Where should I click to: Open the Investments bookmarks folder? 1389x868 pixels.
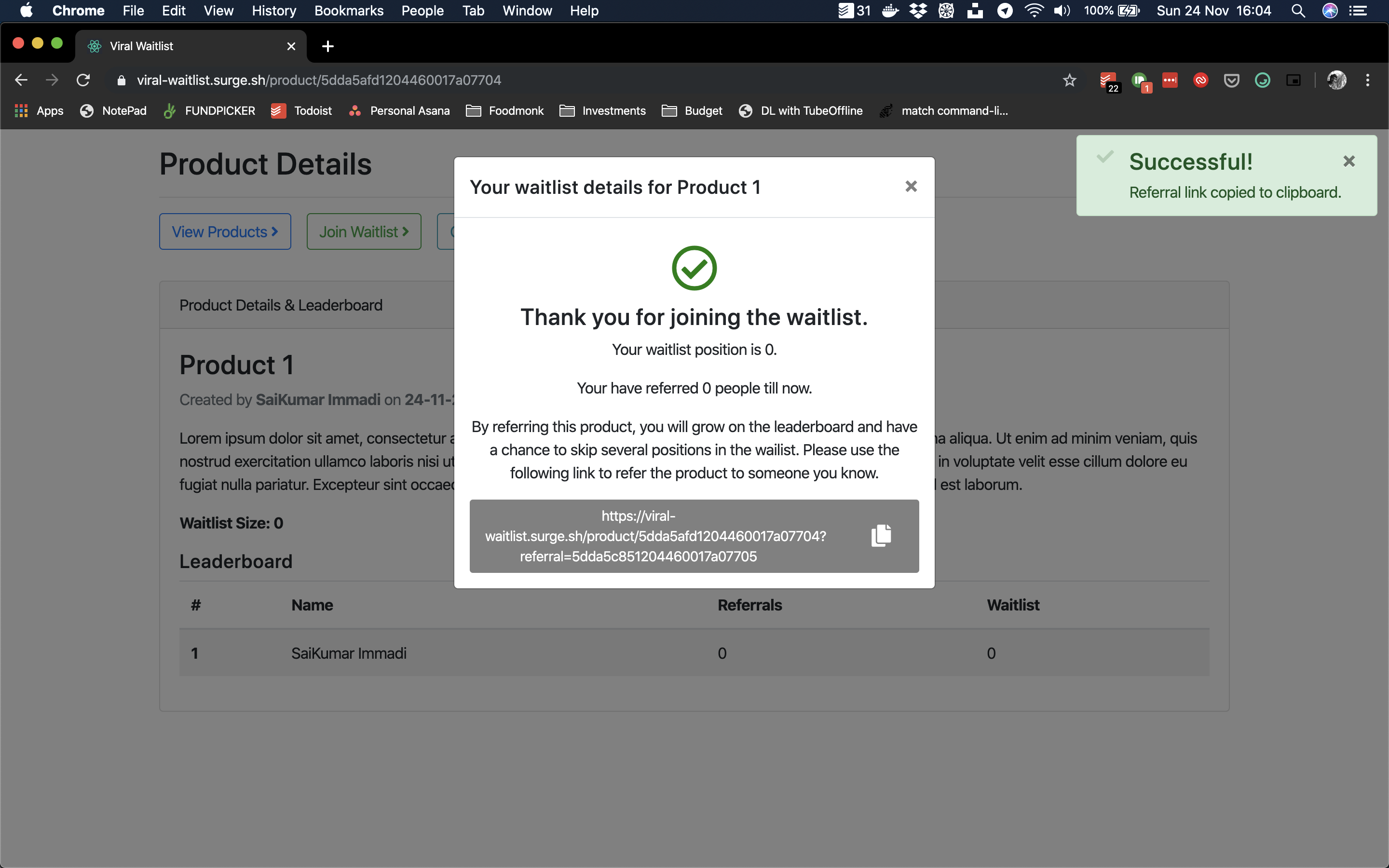point(602,111)
